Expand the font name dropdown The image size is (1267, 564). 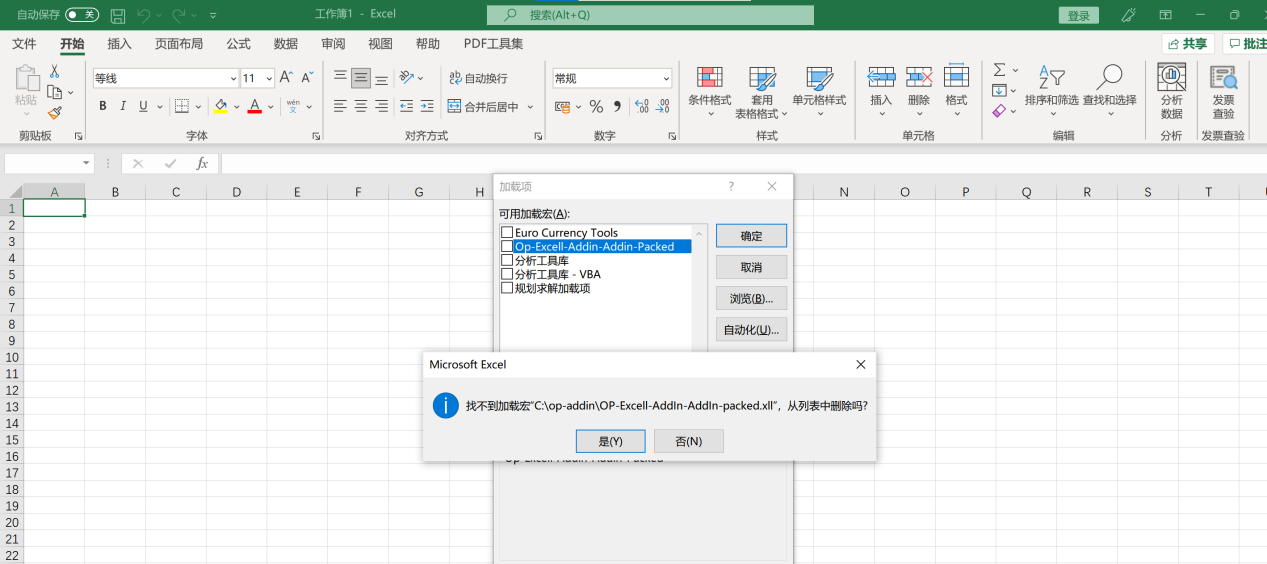[233, 78]
